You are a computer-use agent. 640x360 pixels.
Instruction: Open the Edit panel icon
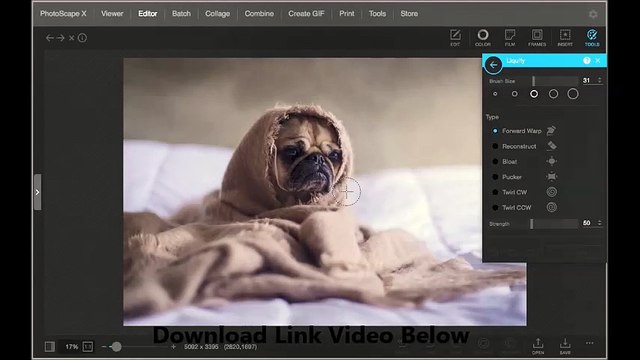455,38
